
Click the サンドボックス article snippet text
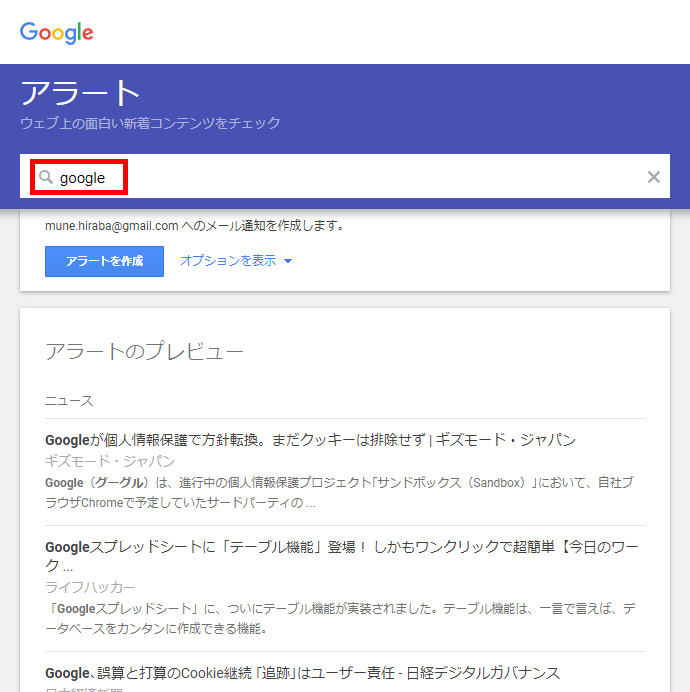pos(340,492)
